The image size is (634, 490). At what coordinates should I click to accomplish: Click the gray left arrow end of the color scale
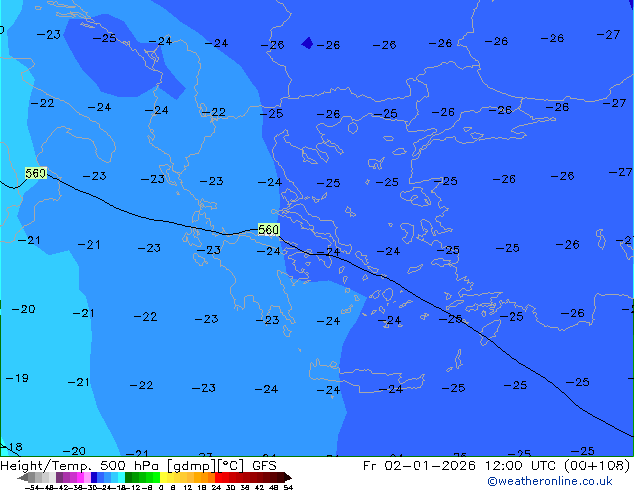point(23,477)
